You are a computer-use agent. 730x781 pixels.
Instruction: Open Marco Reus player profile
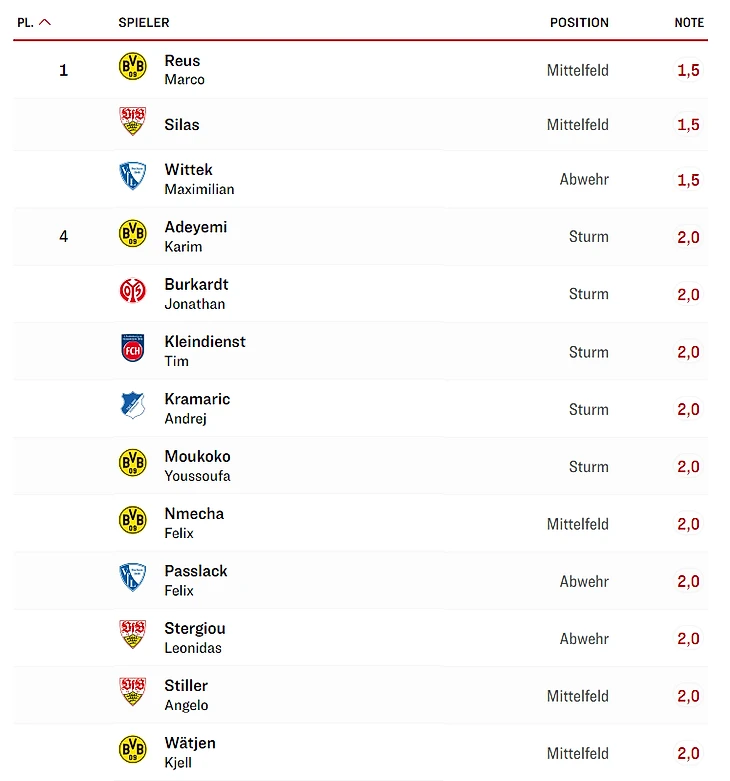[184, 70]
